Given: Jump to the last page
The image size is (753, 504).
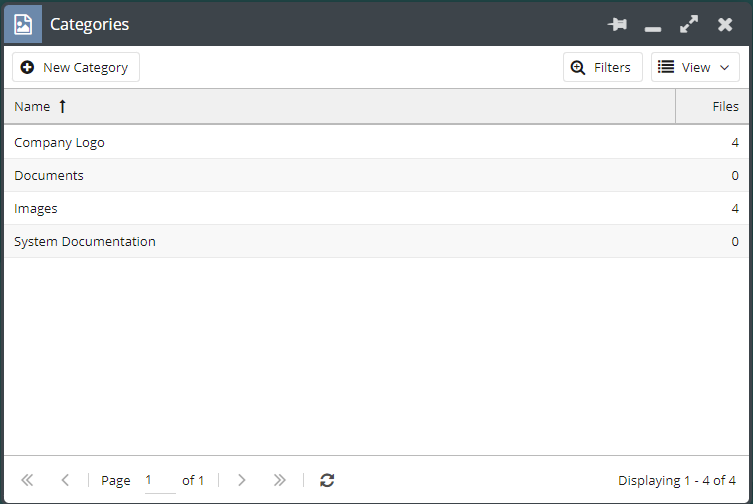Looking at the screenshot, I should 279,480.
